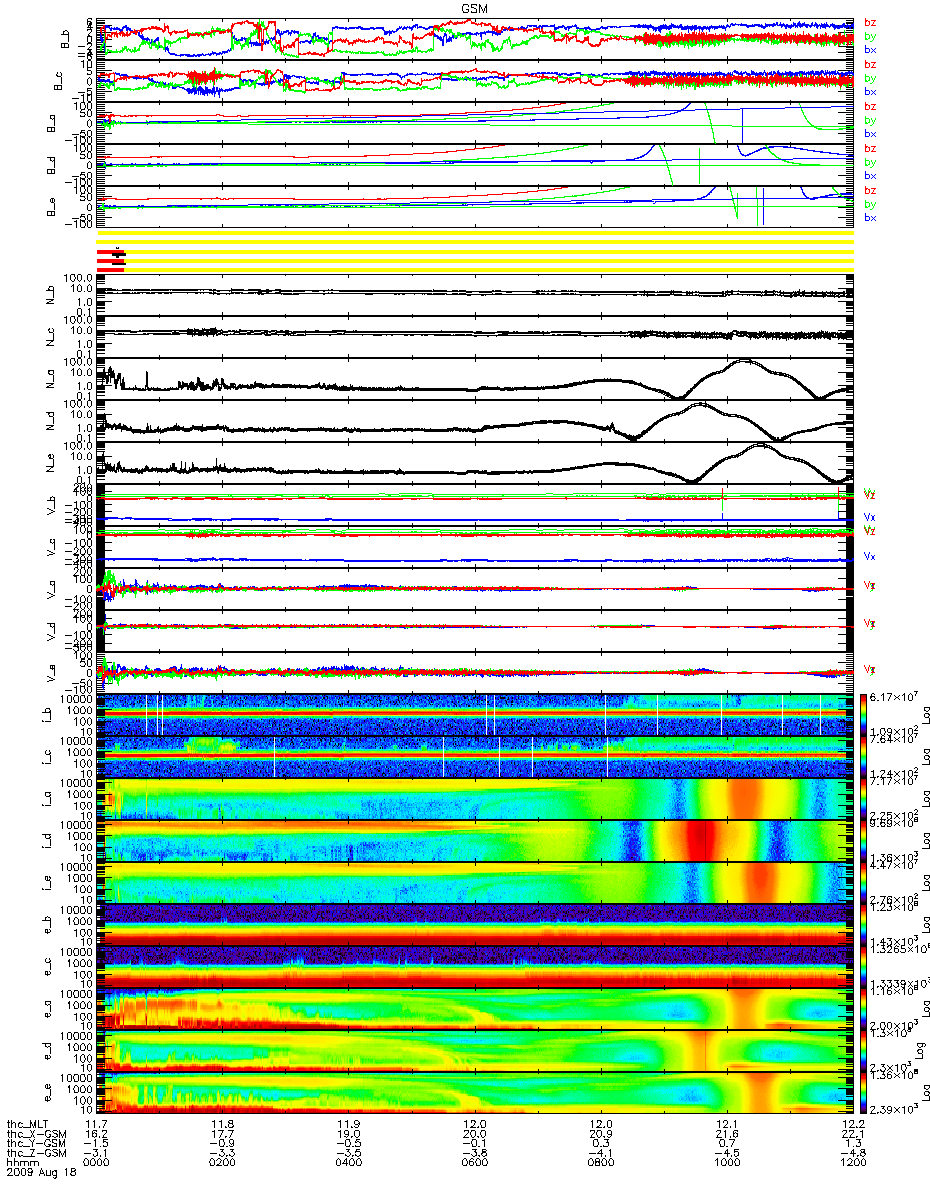930x1200 pixels.
Task: Click the 0200 time tick label
Action: (222, 1162)
